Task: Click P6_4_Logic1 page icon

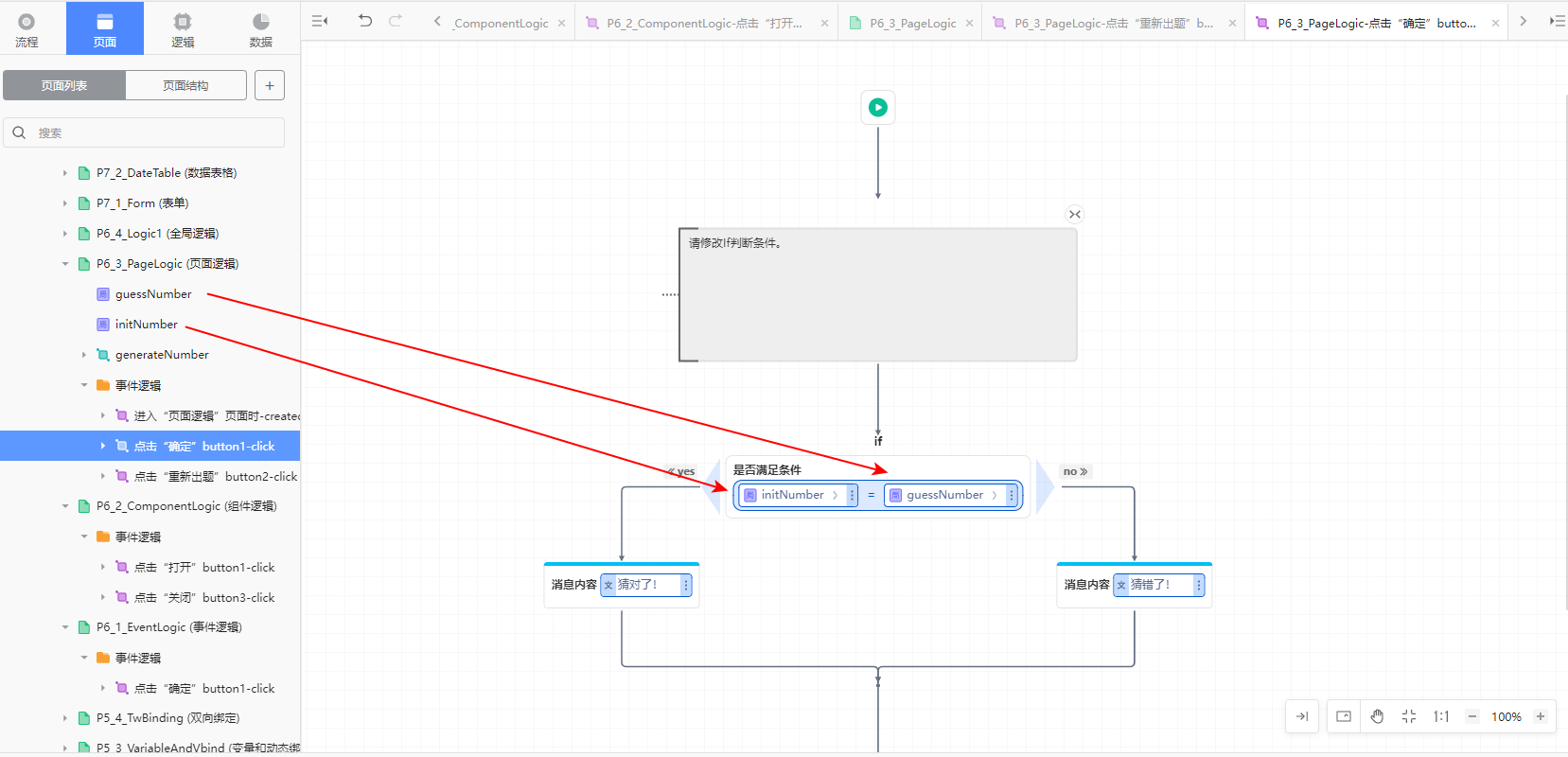Action: coord(84,234)
